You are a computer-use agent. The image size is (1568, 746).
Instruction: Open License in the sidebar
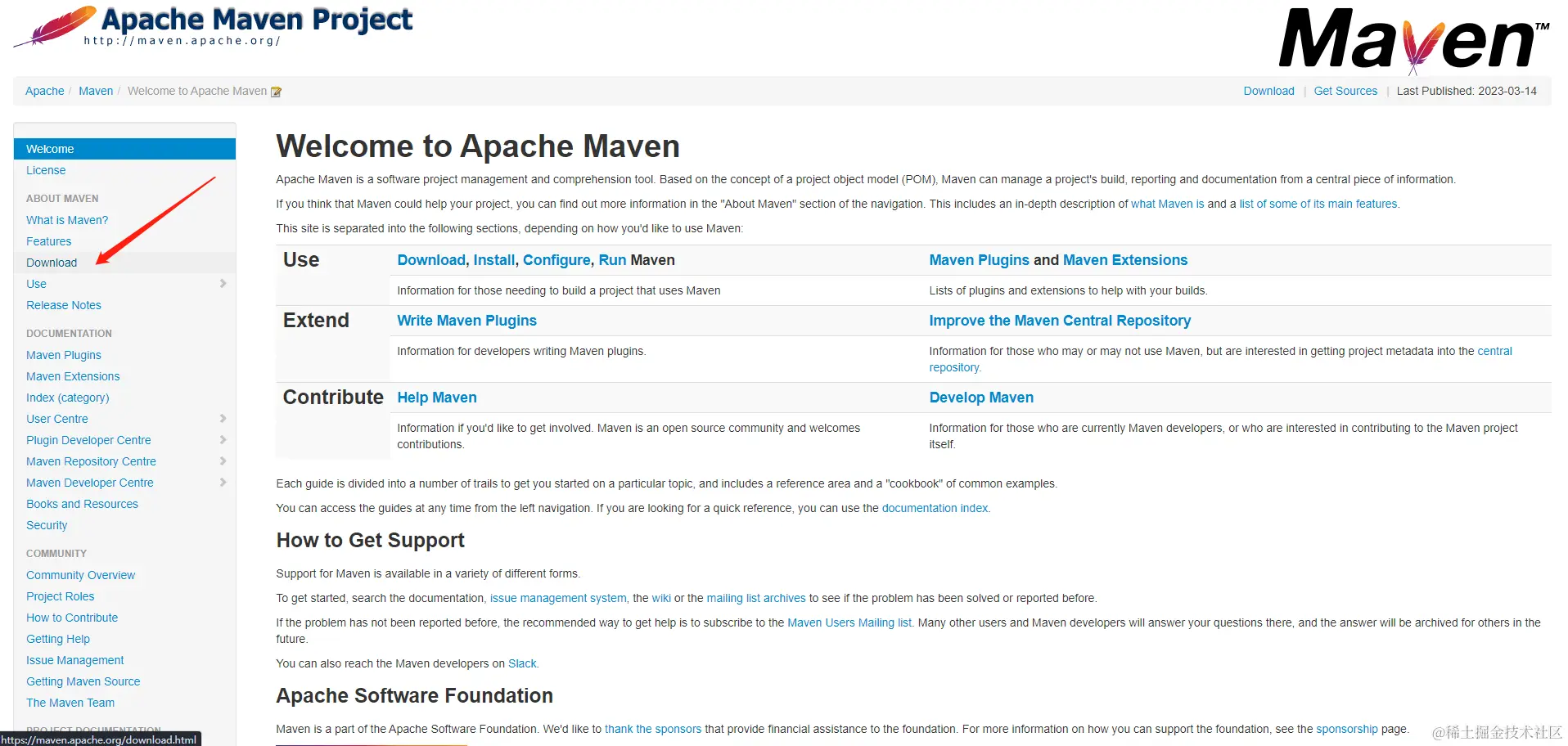click(46, 170)
